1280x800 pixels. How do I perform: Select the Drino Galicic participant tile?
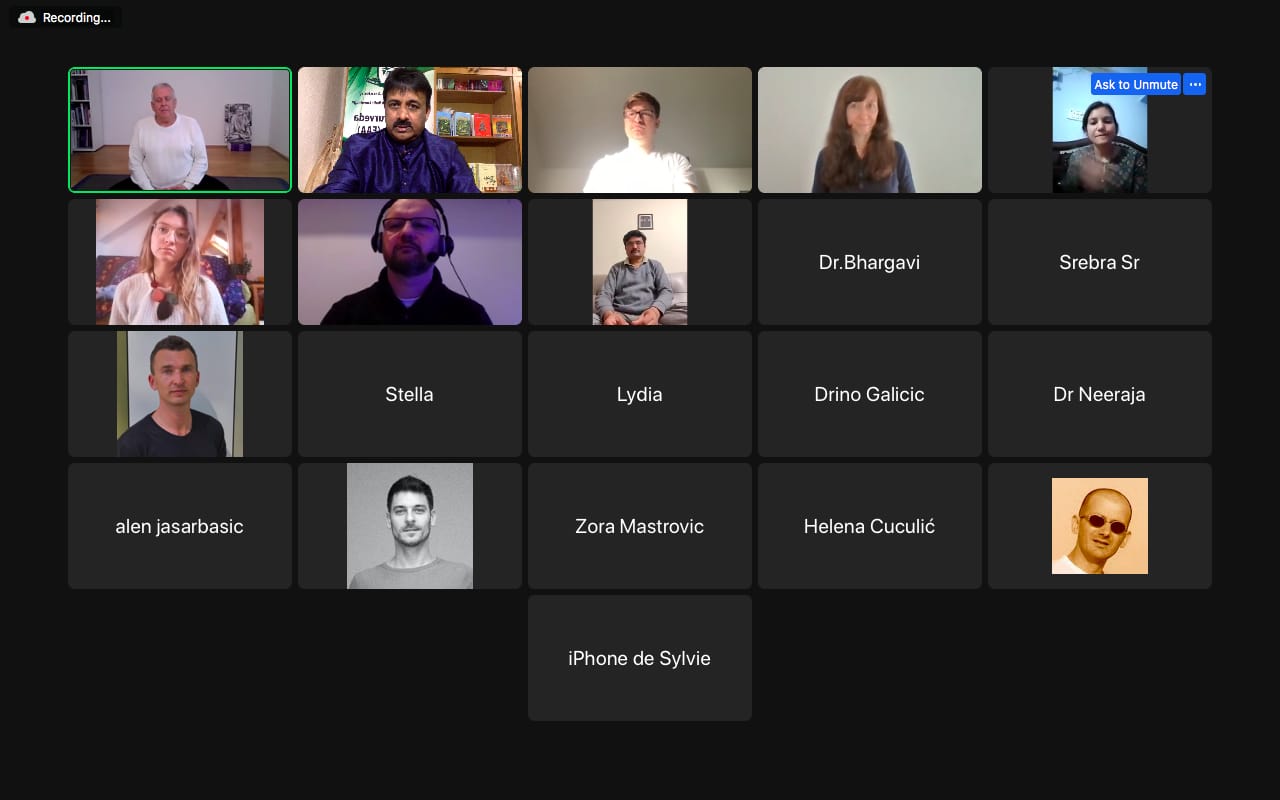point(870,394)
